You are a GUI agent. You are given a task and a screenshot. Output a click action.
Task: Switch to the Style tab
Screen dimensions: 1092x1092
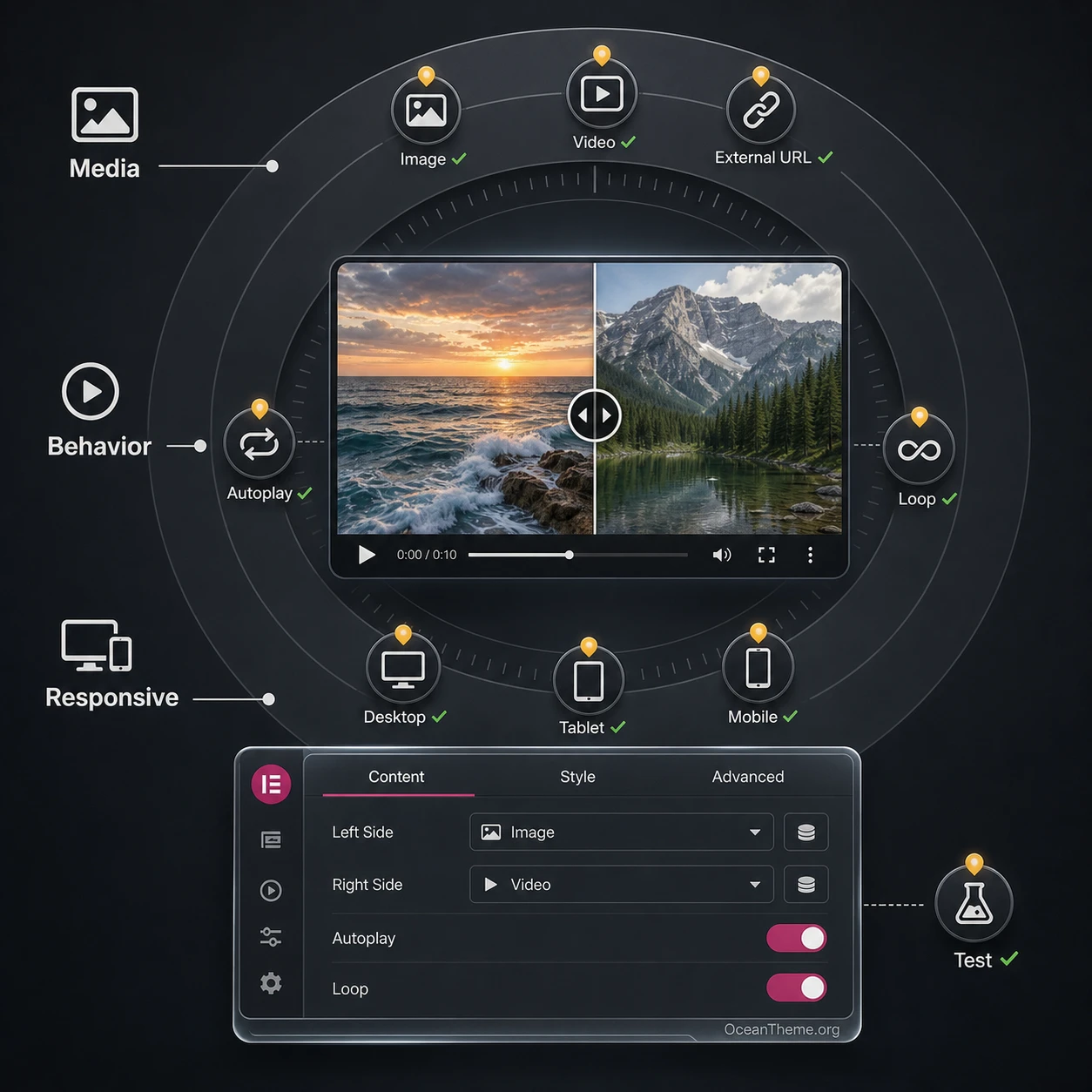point(578,777)
